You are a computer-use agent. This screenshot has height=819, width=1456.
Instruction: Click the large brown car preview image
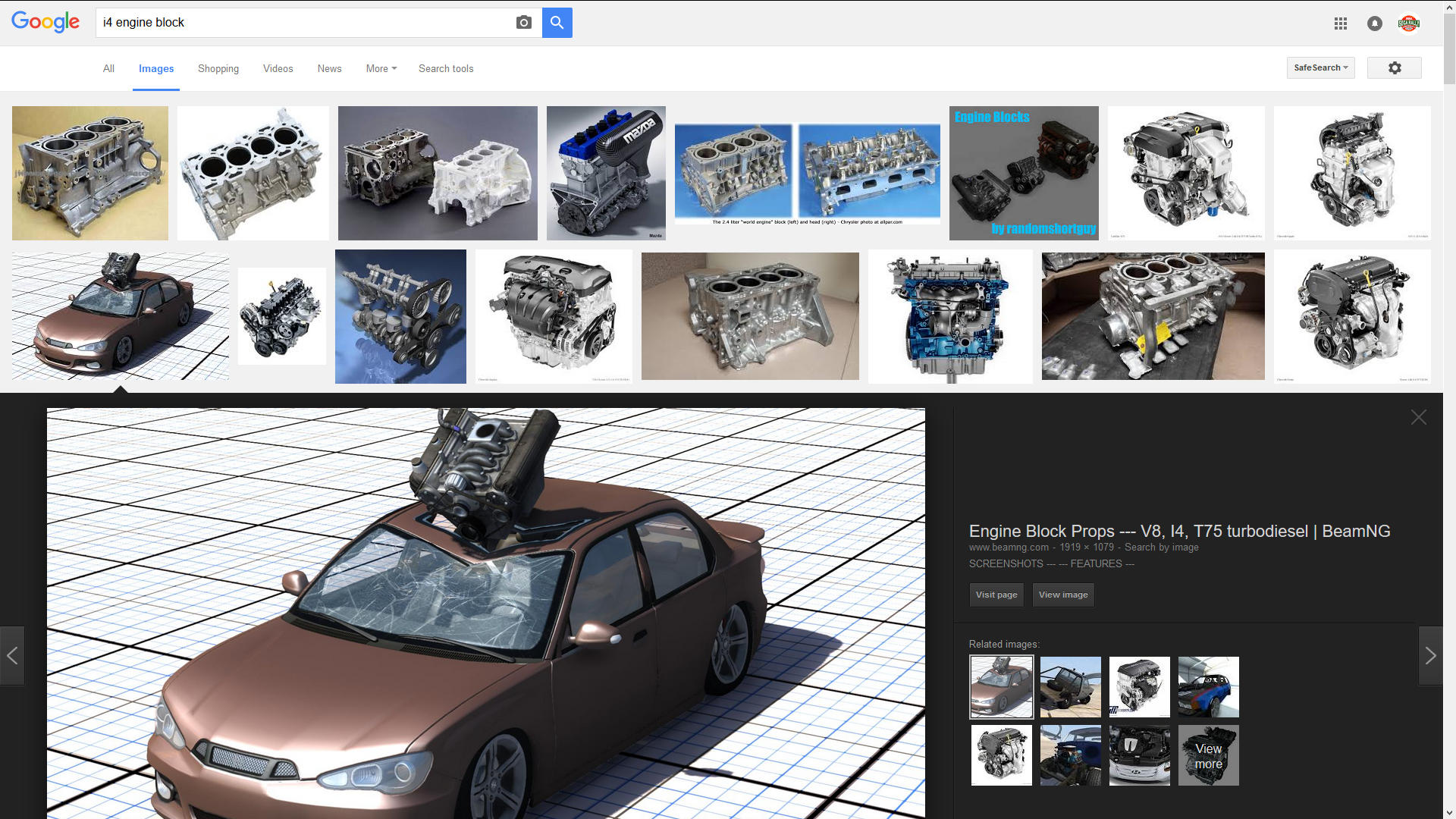click(486, 613)
